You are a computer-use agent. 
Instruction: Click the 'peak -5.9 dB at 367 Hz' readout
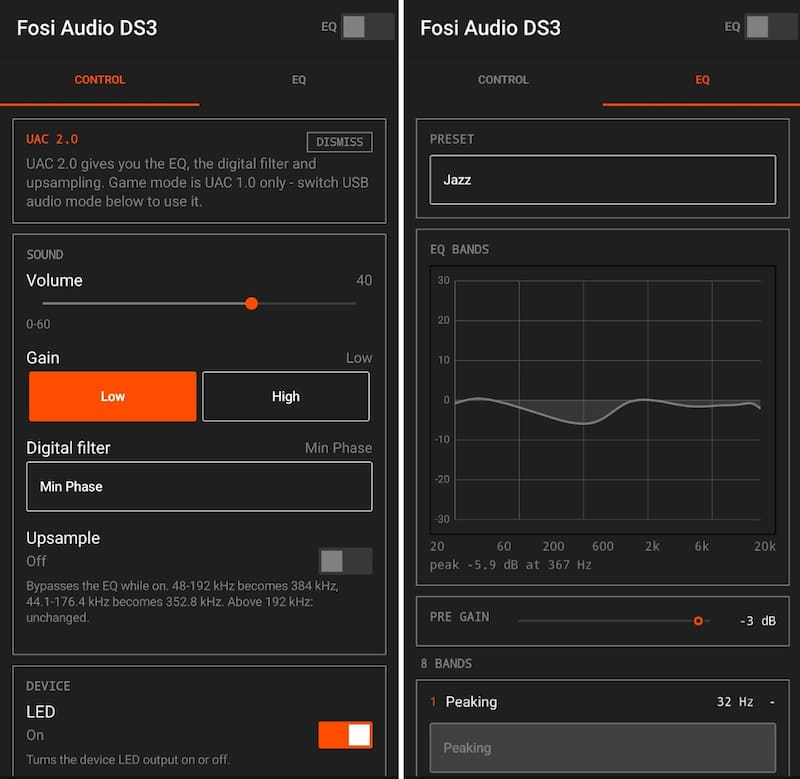(510, 565)
